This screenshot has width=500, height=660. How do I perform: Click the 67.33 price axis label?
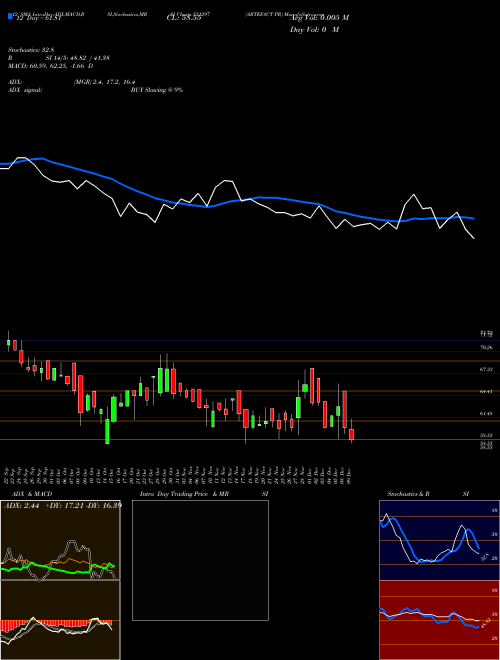(486, 370)
